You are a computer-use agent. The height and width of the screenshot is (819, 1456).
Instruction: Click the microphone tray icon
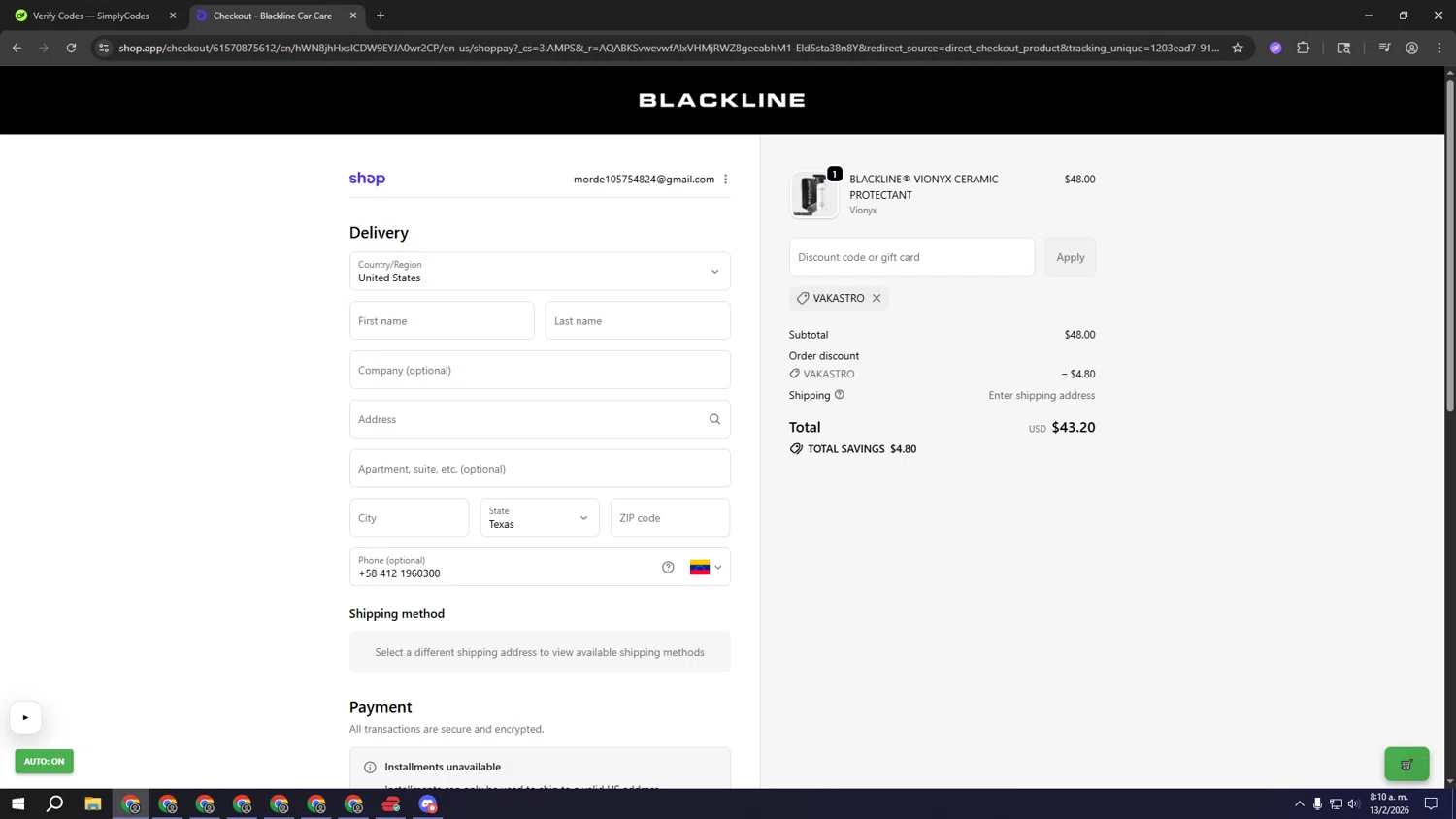1317,803
